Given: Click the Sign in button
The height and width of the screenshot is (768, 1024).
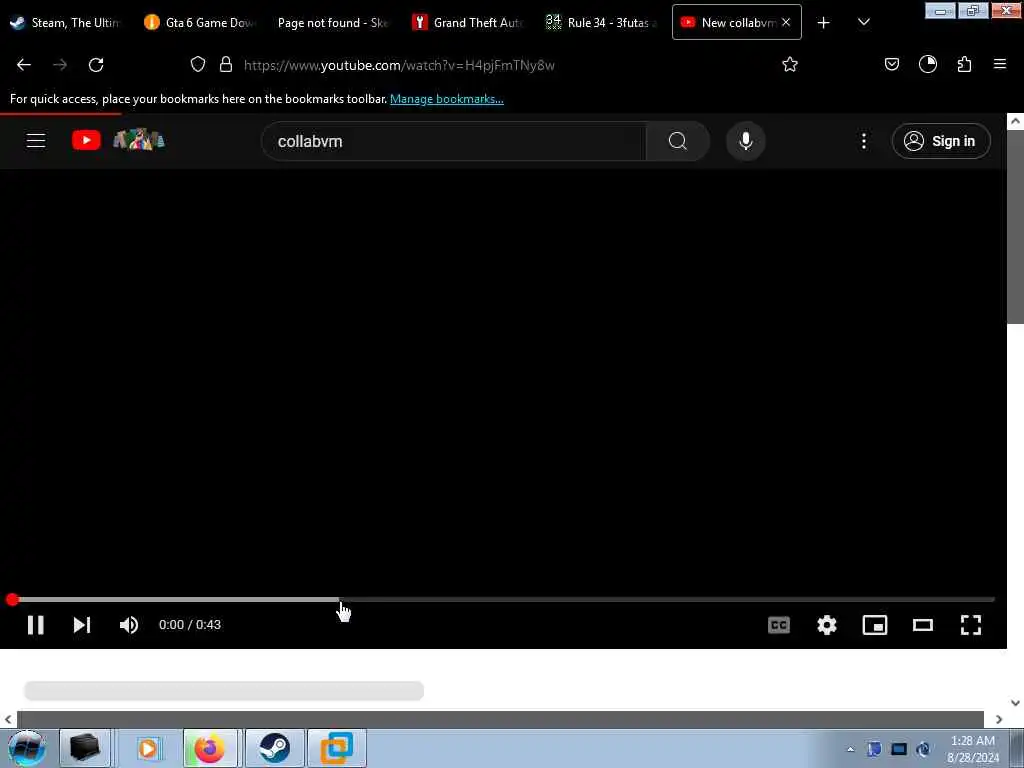Looking at the screenshot, I should [941, 141].
